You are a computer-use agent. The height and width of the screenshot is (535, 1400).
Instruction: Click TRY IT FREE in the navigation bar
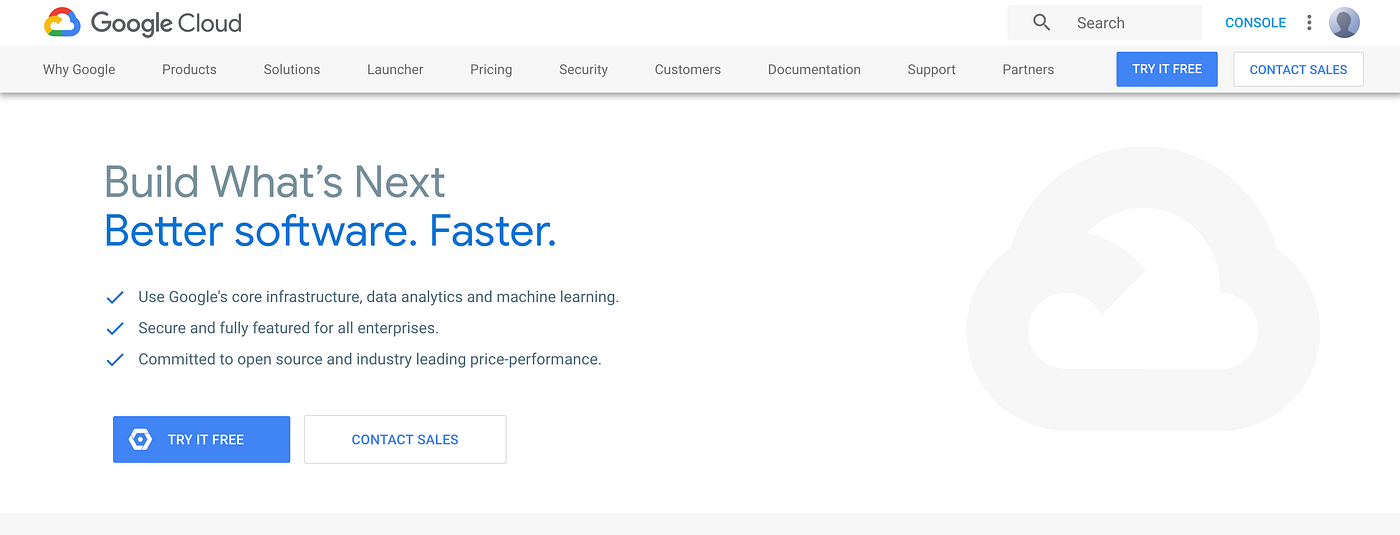tap(1167, 69)
